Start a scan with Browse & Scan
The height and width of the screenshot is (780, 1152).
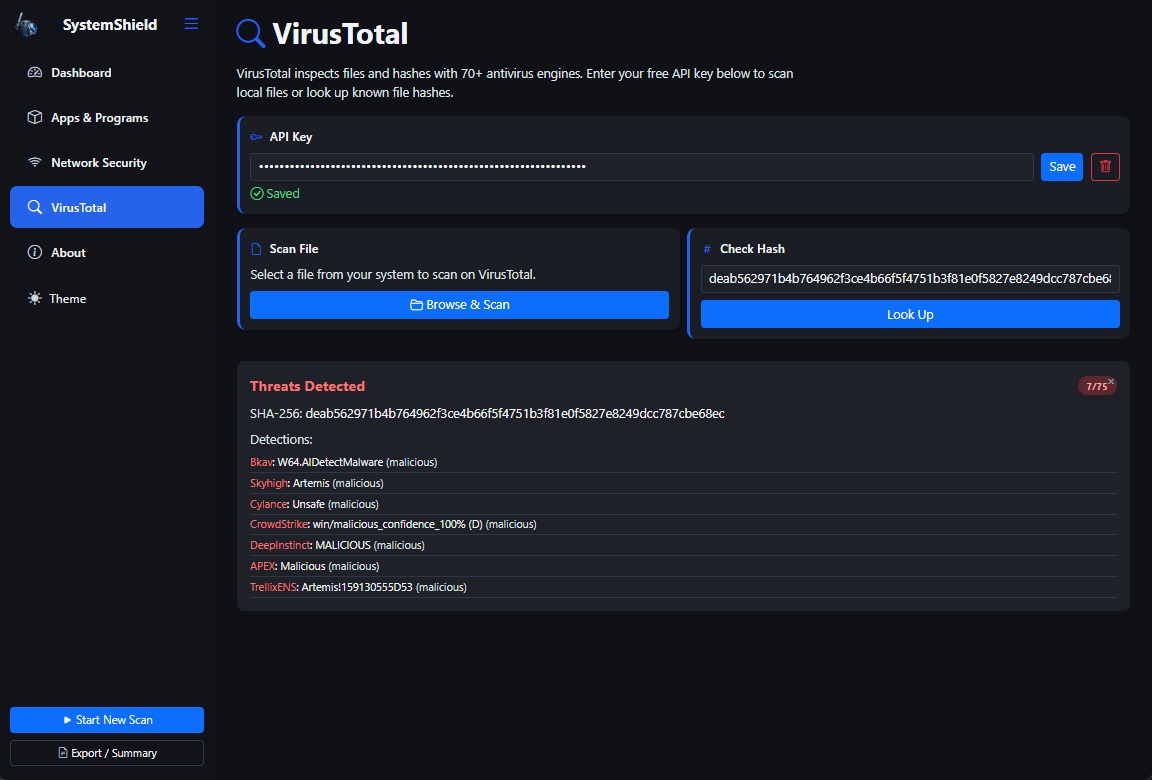[x=458, y=304]
